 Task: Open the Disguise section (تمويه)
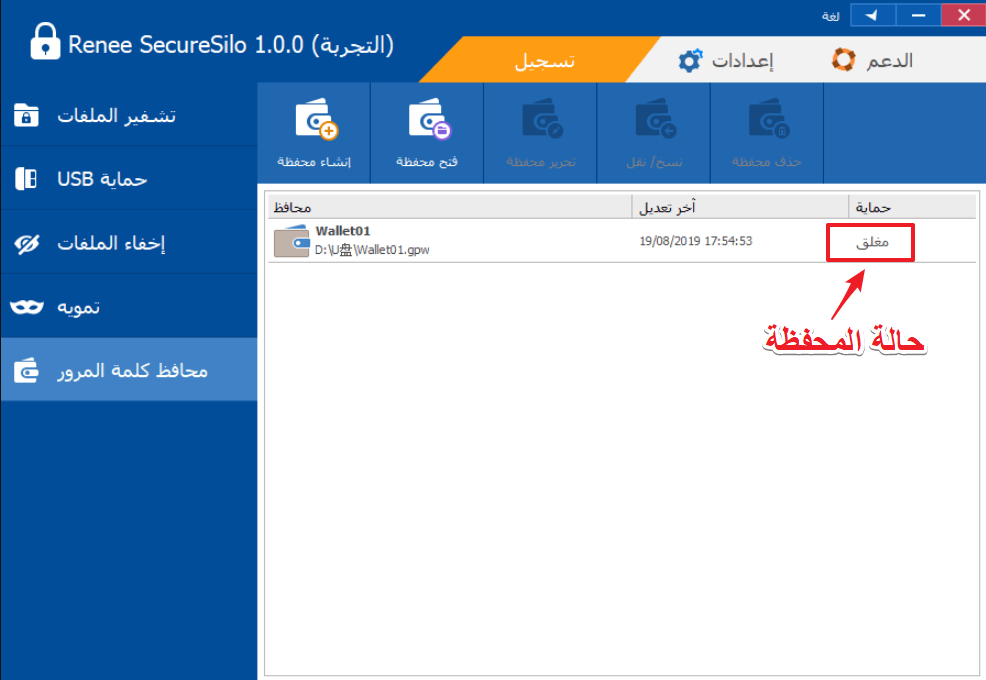tap(129, 306)
